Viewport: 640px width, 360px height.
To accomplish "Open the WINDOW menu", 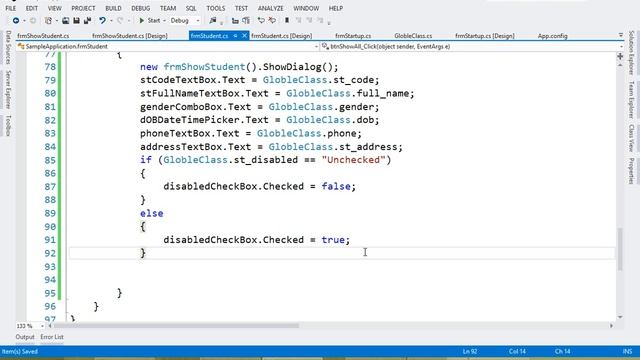I will [306, 8].
